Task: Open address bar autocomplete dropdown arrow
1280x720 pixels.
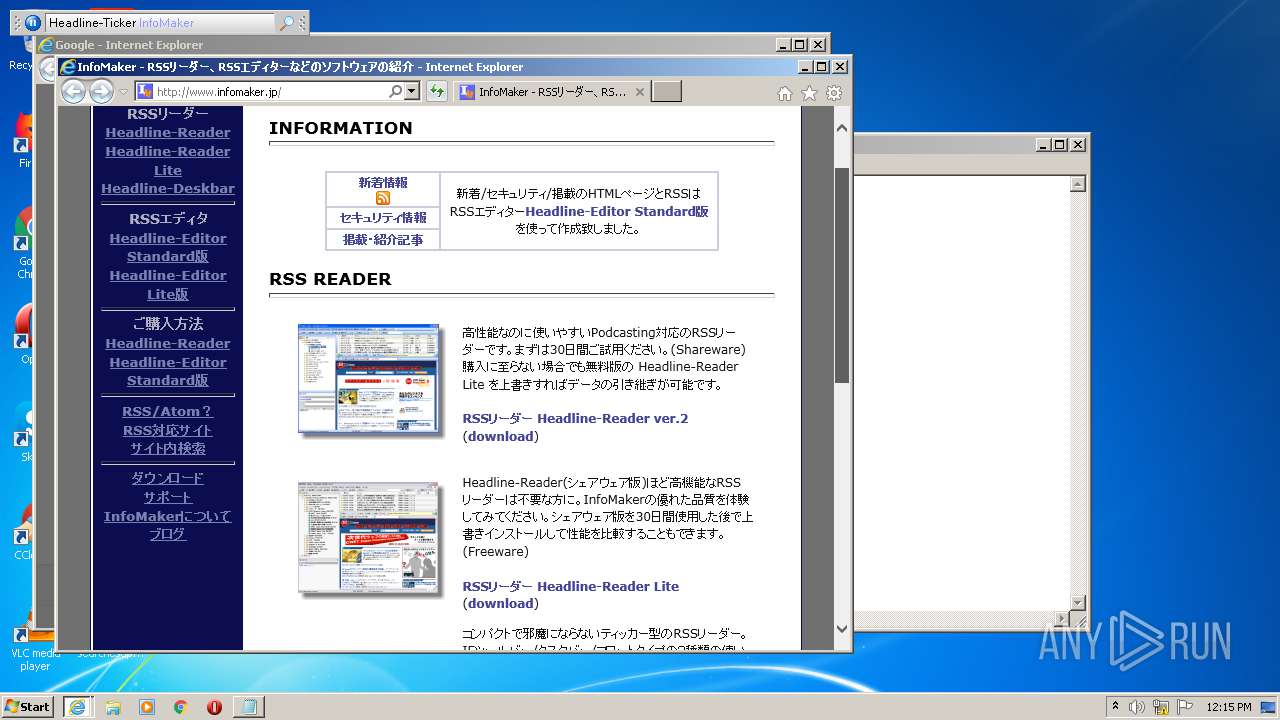Action: tap(412, 92)
